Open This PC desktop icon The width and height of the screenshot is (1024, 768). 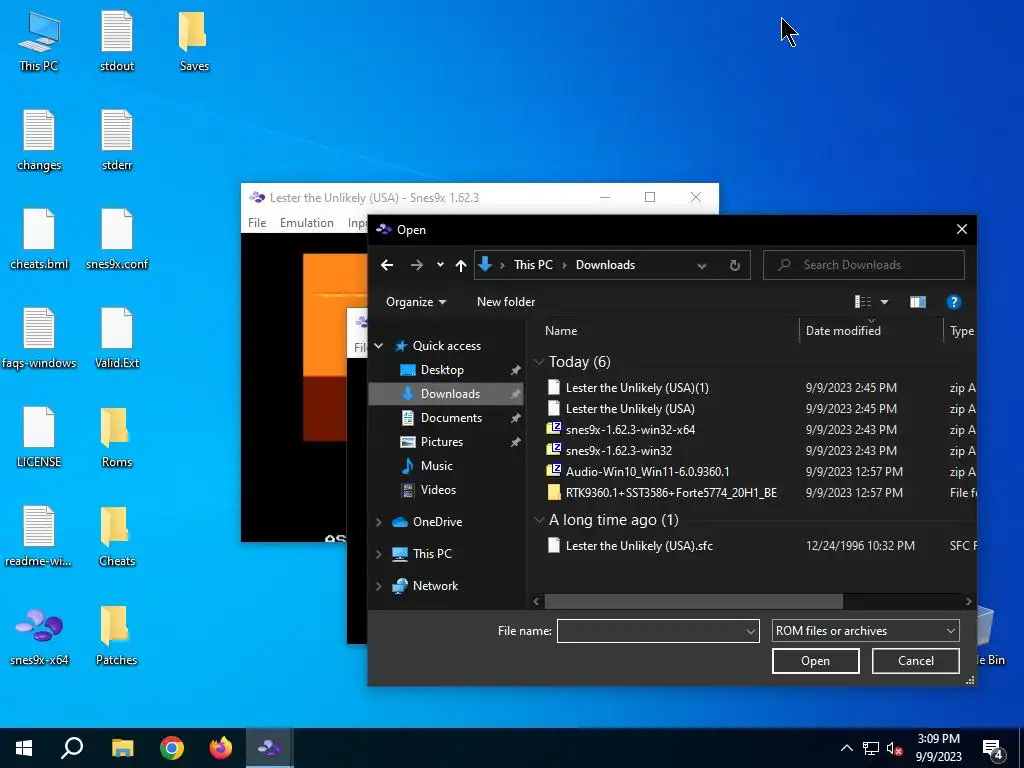click(x=39, y=40)
